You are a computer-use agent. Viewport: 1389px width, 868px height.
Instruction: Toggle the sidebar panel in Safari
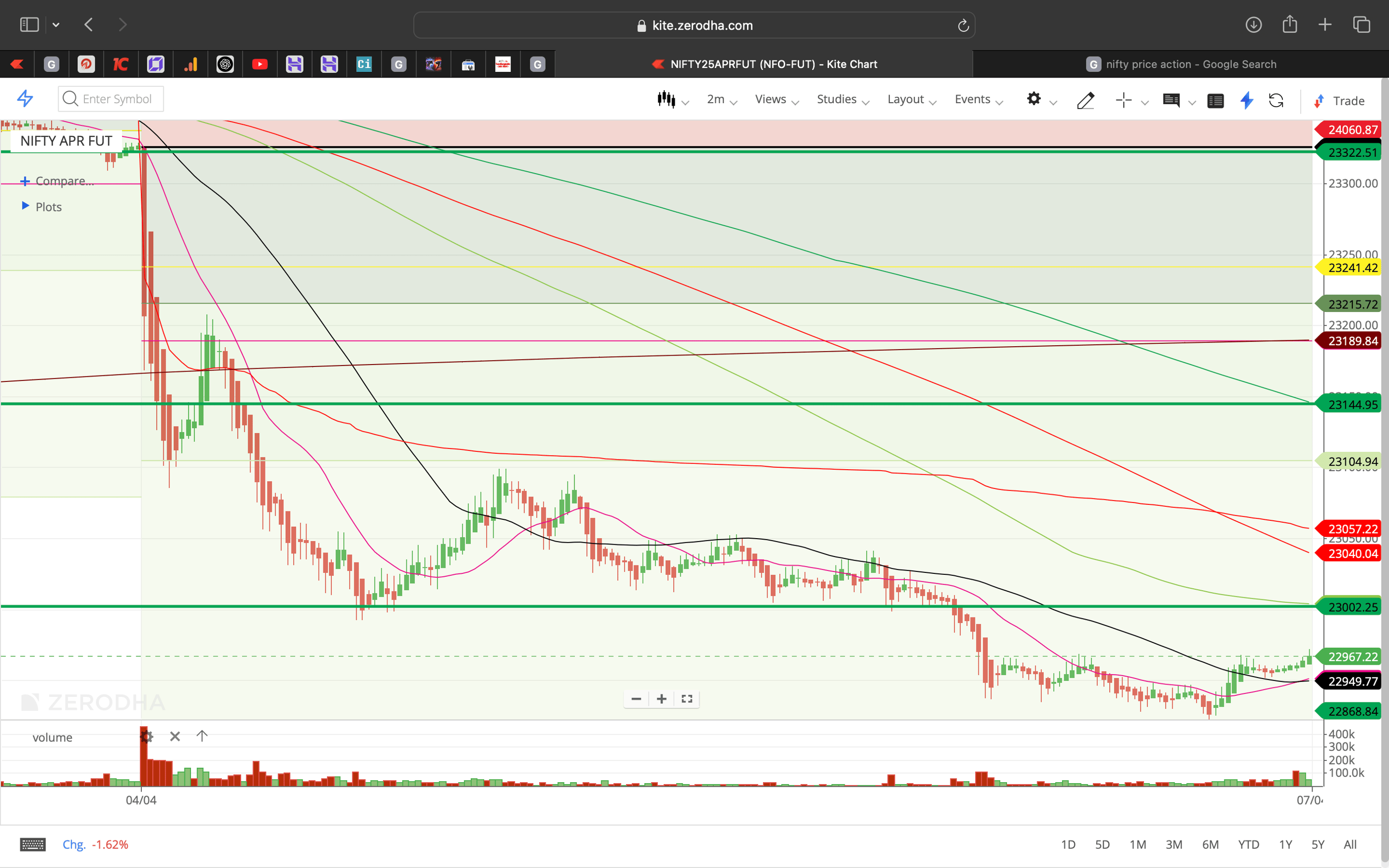pos(29,24)
